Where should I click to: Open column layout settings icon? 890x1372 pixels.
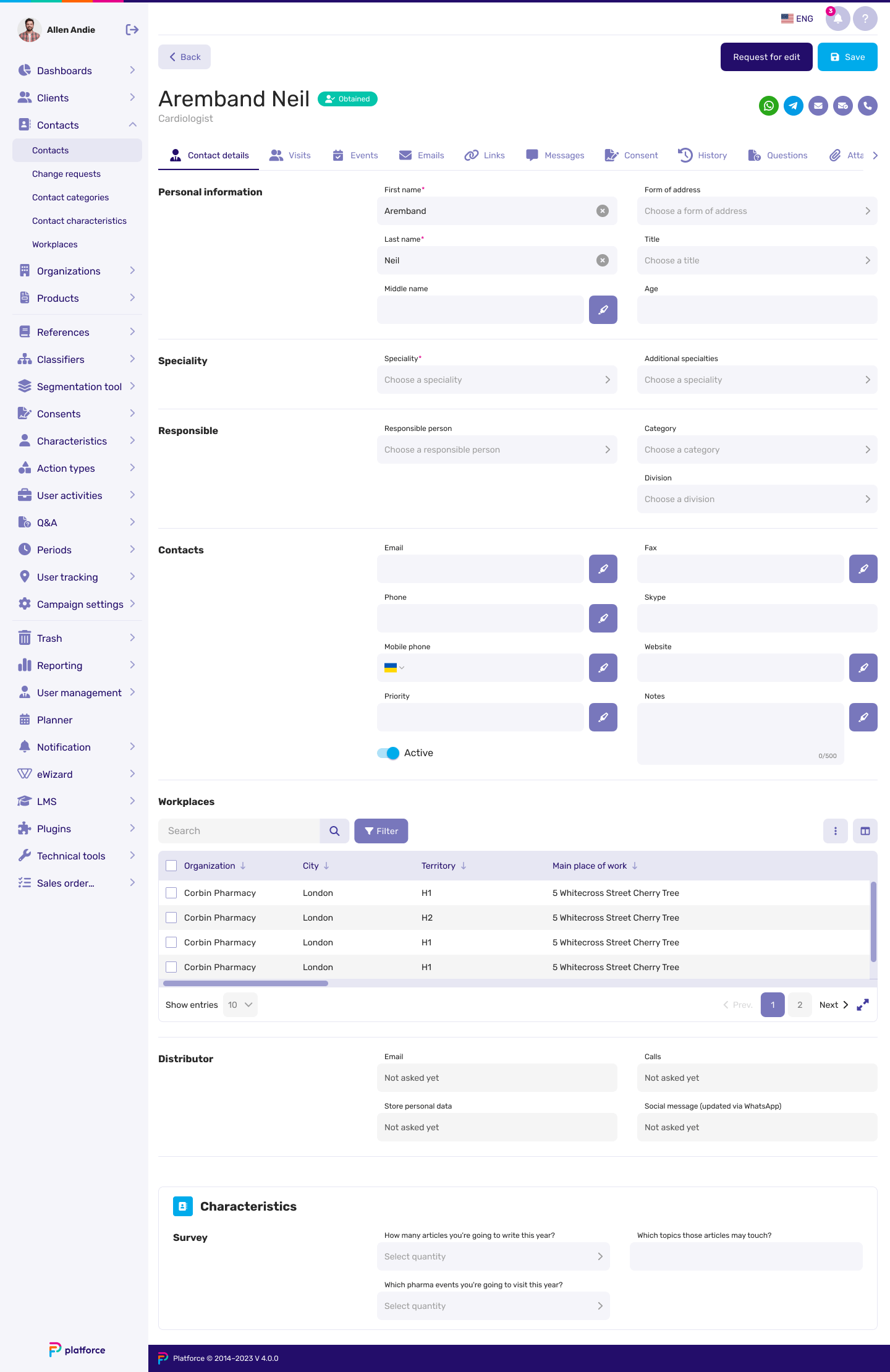(865, 831)
